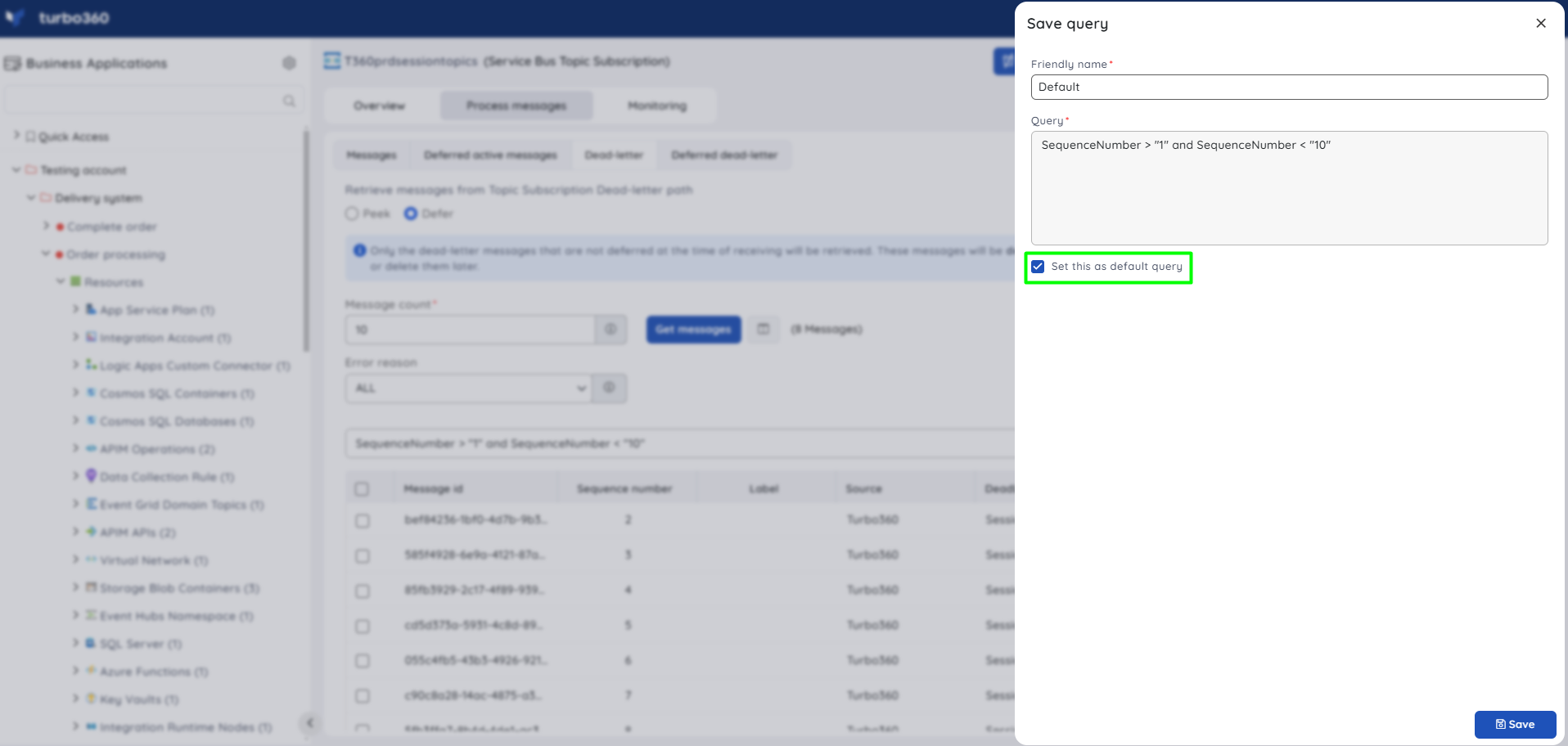Image resolution: width=1568 pixels, height=746 pixels.
Task: Open Business Applications settings gear
Action: click(289, 63)
